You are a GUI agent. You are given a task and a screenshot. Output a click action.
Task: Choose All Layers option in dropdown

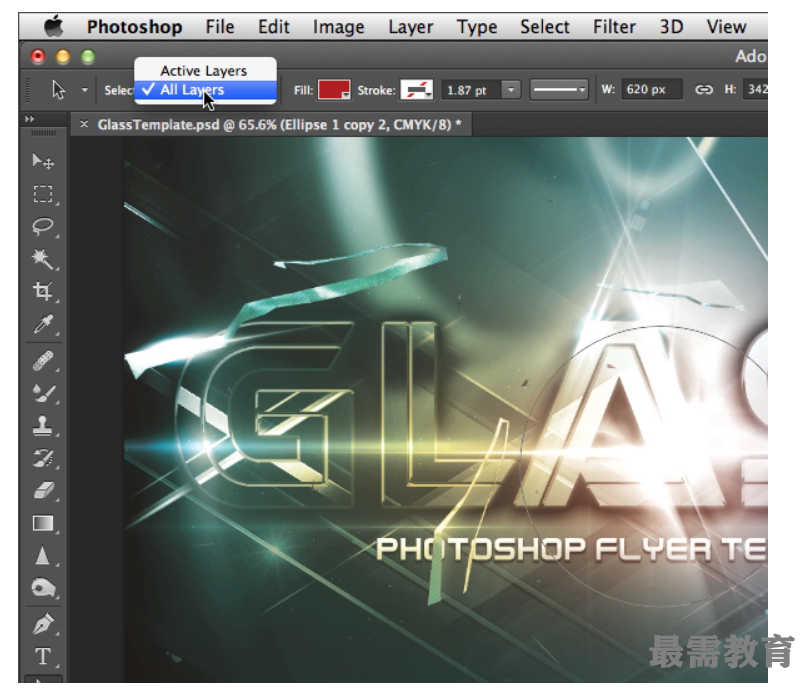[x=205, y=90]
